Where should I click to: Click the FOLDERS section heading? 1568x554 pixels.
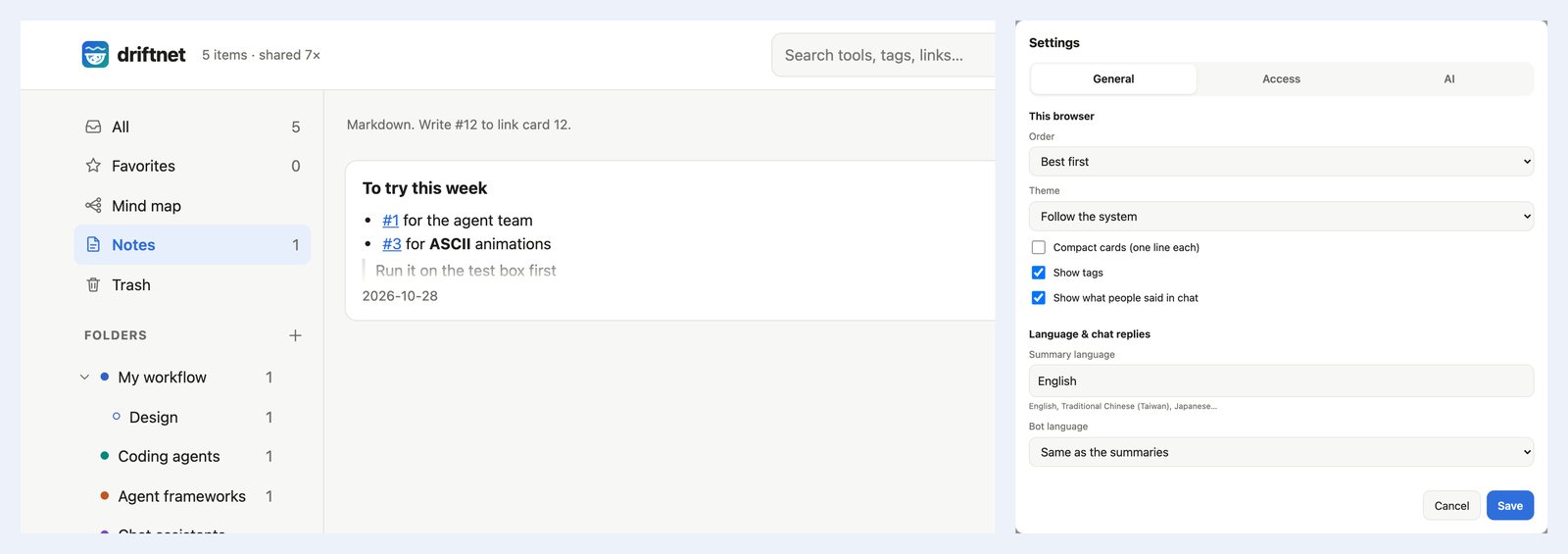point(116,335)
